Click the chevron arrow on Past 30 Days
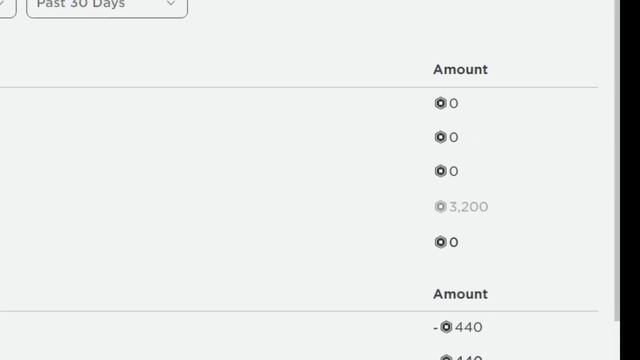Screen dimensions: 640x360 (x=171, y=4)
